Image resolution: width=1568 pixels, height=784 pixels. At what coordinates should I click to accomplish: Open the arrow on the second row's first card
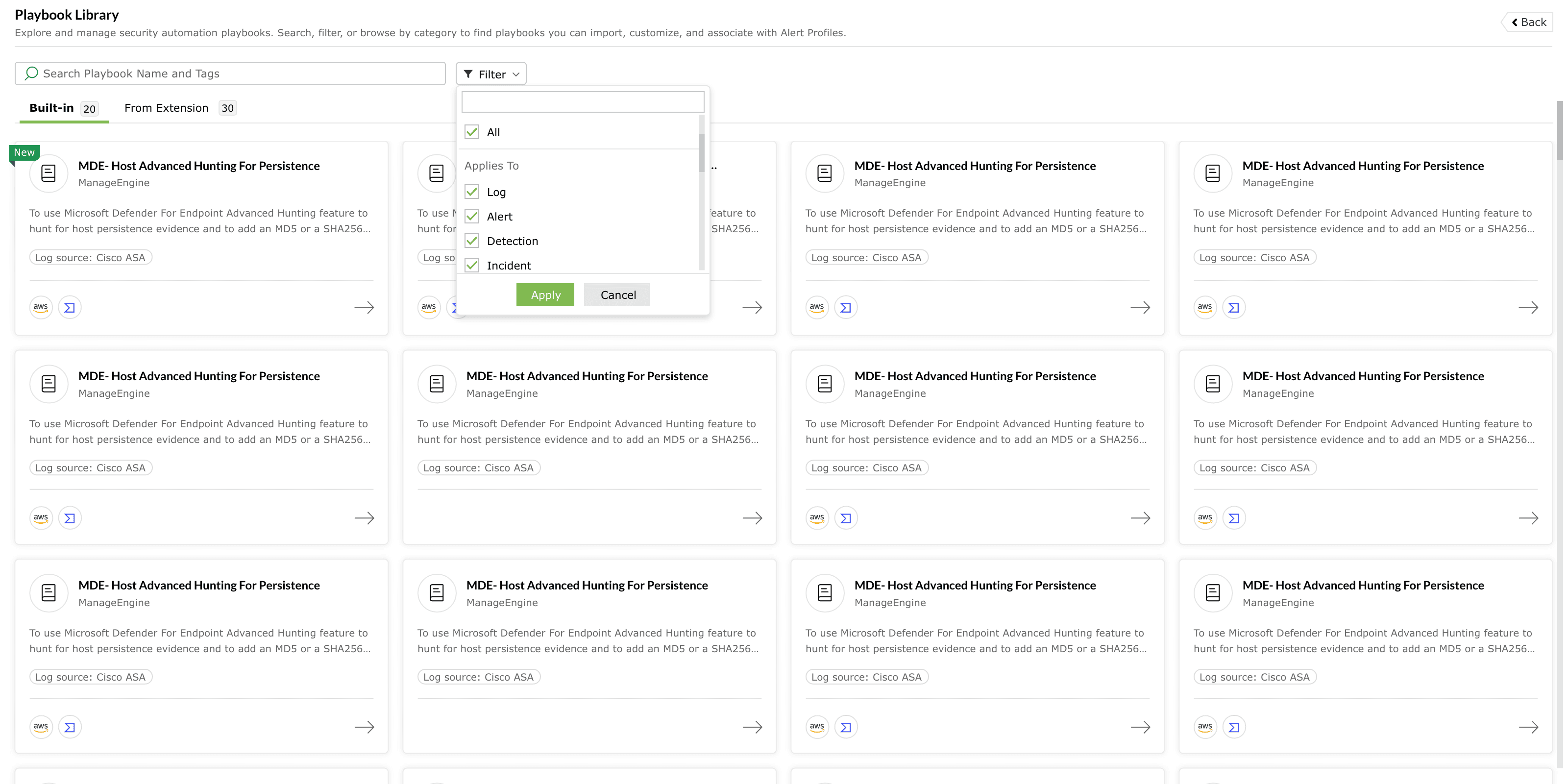[x=364, y=518]
